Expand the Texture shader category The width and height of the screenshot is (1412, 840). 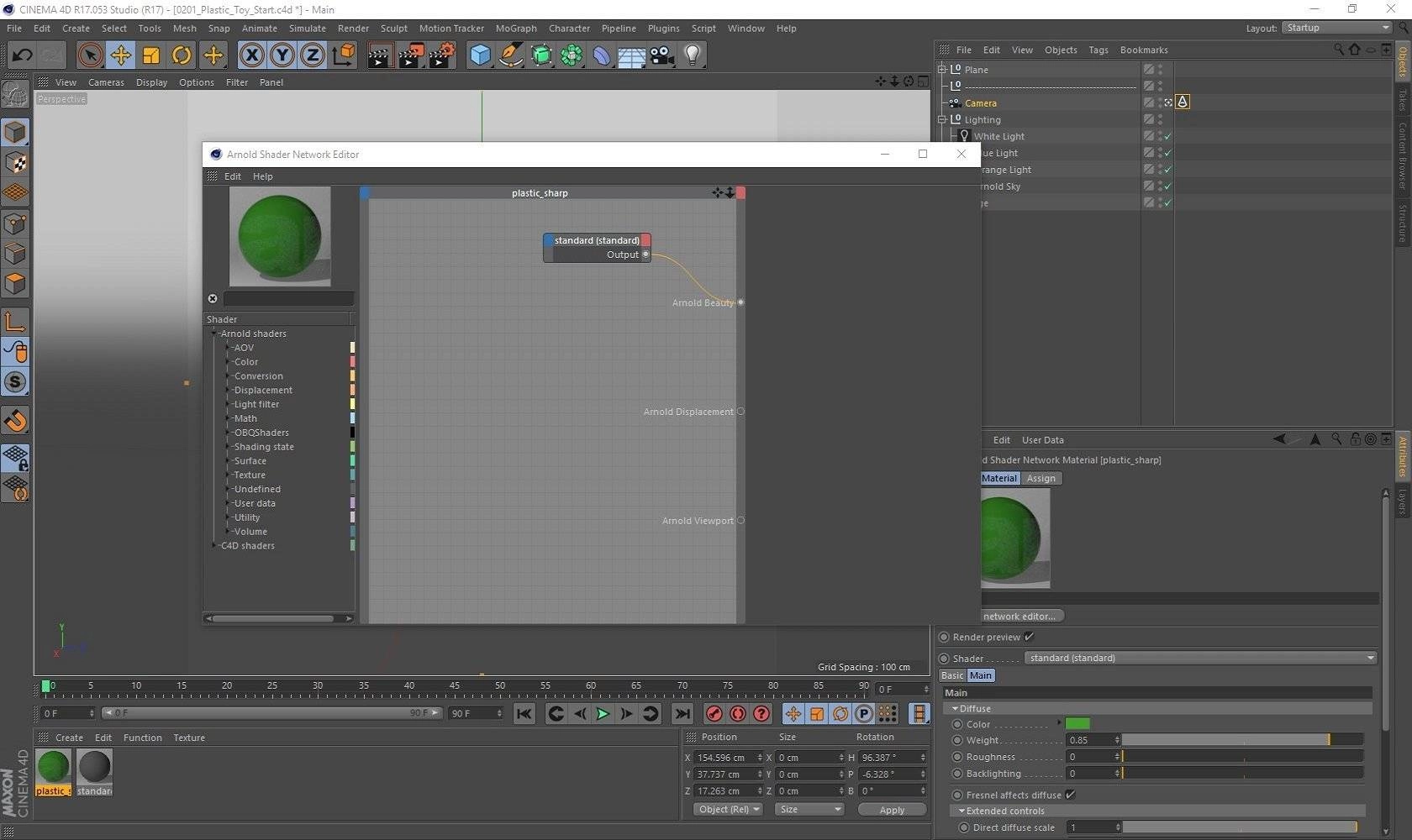point(228,475)
